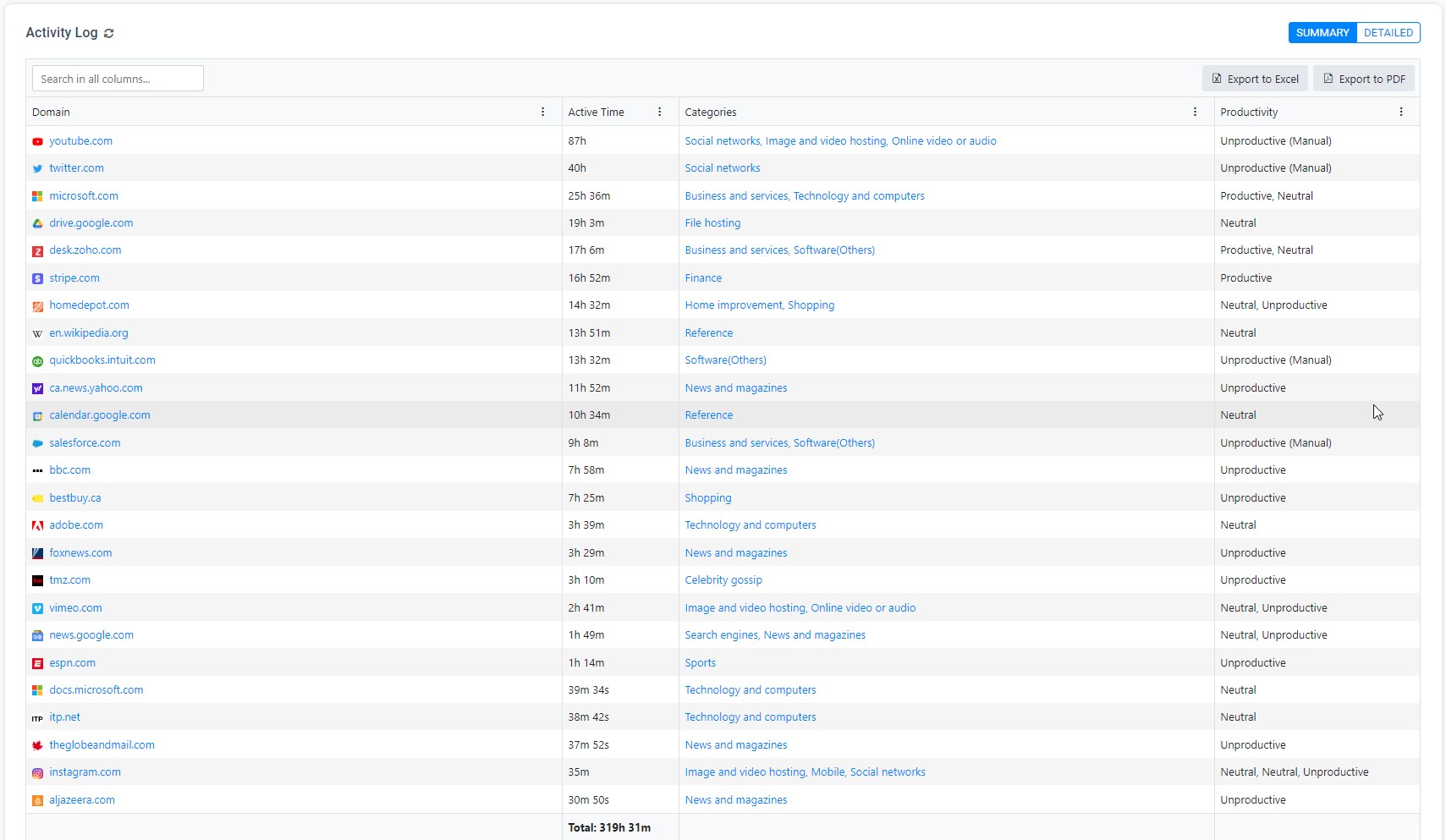Click the Sports category link
Image resolution: width=1446 pixels, height=840 pixels.
700,663
